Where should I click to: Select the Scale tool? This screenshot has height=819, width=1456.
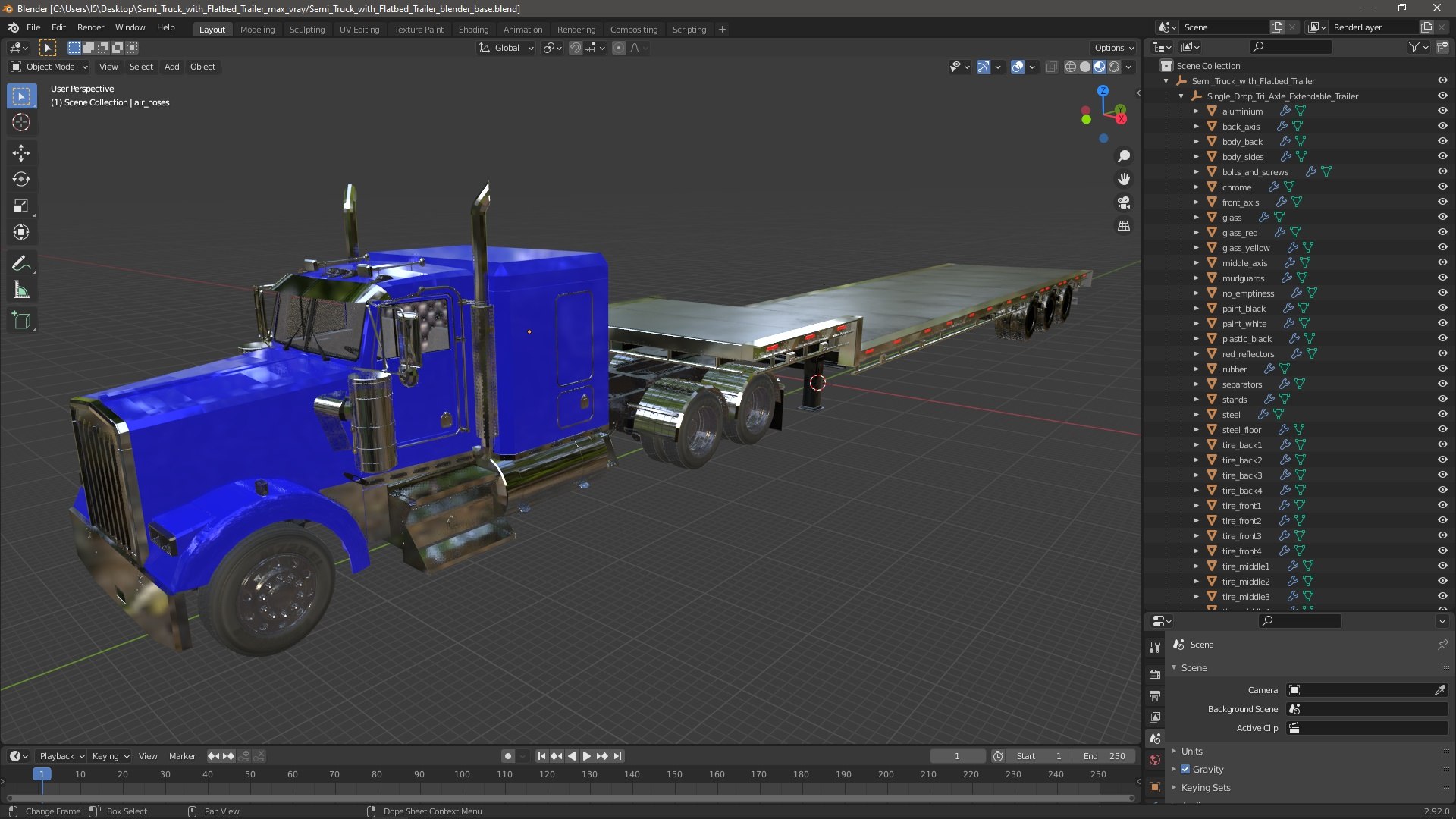pyautogui.click(x=21, y=206)
